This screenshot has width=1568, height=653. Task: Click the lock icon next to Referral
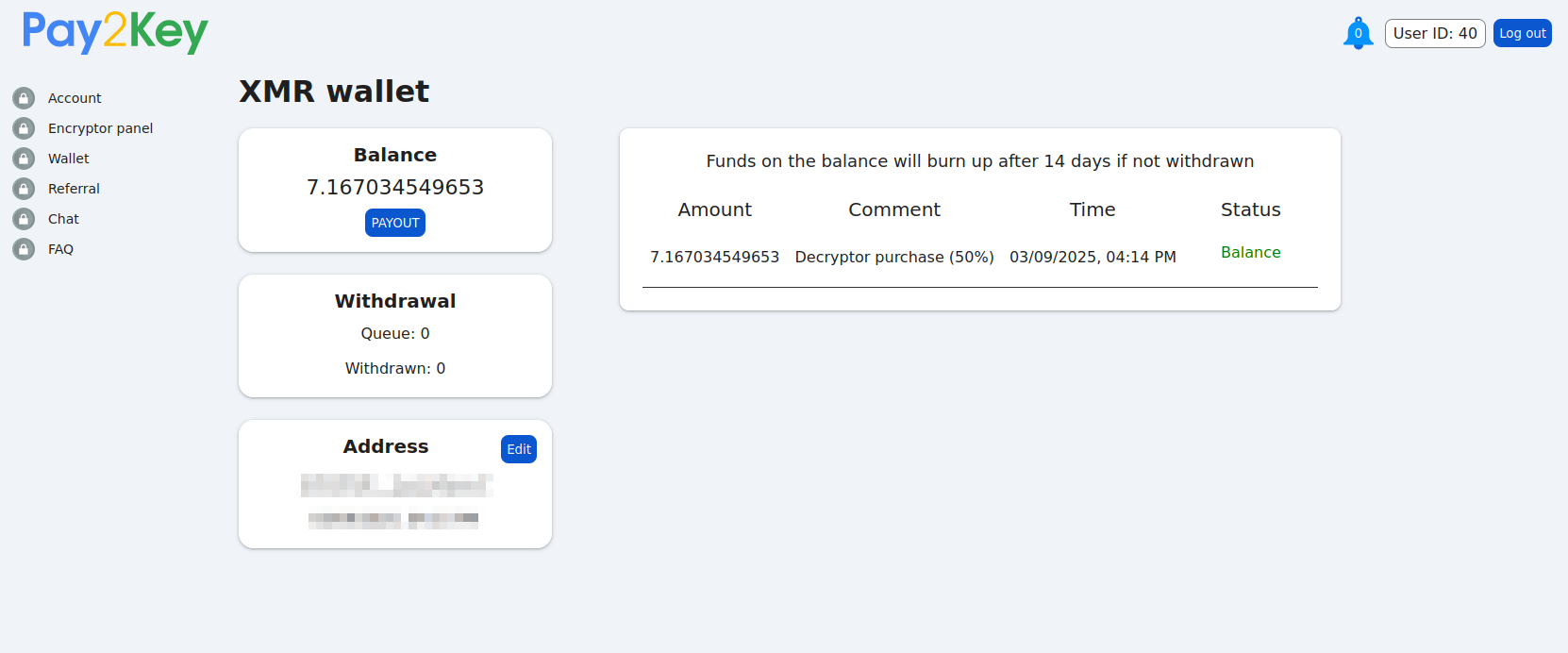pos(24,189)
